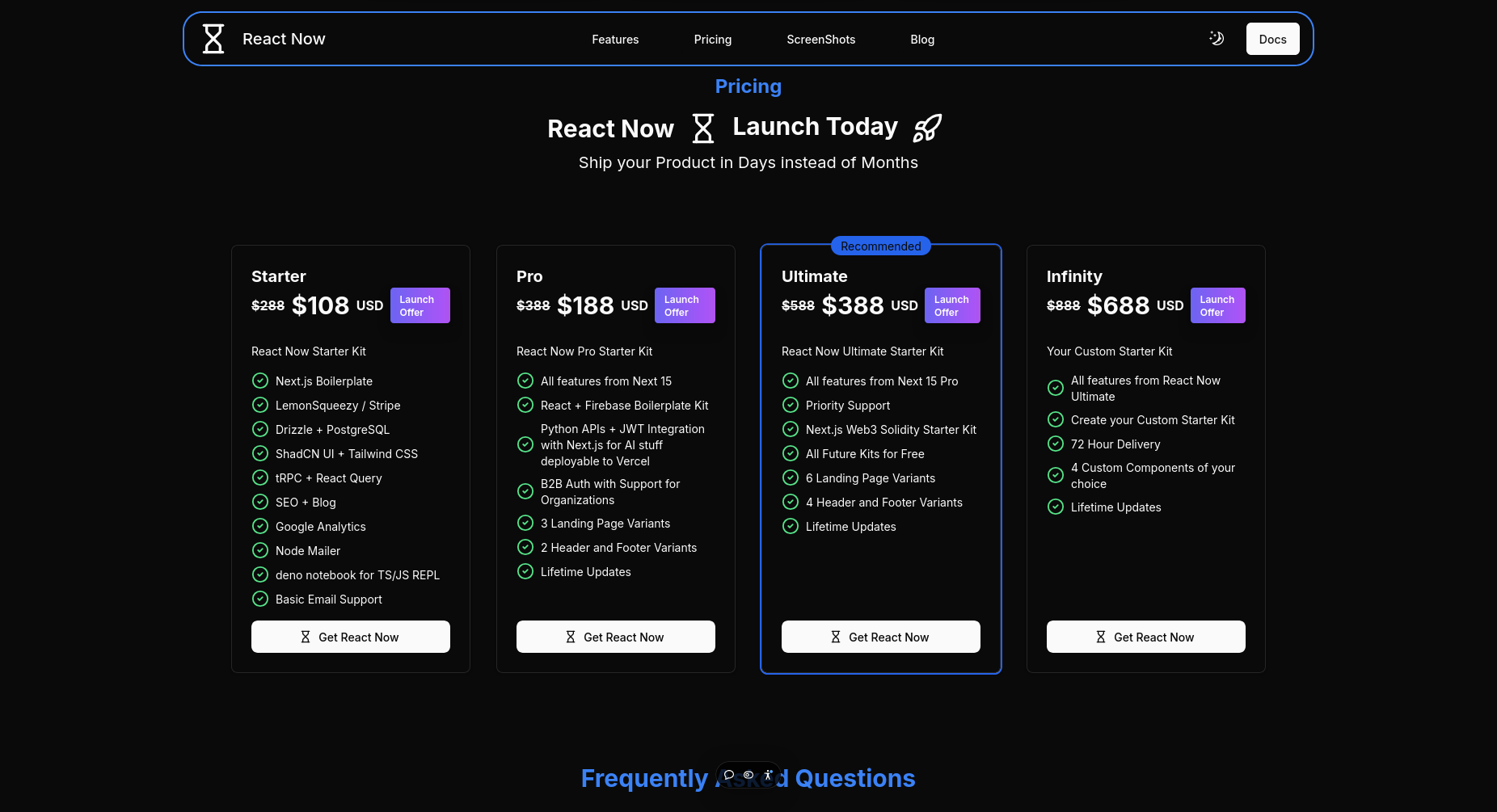
Task: Click the check icon beside deno notebook row
Action: click(x=260, y=574)
